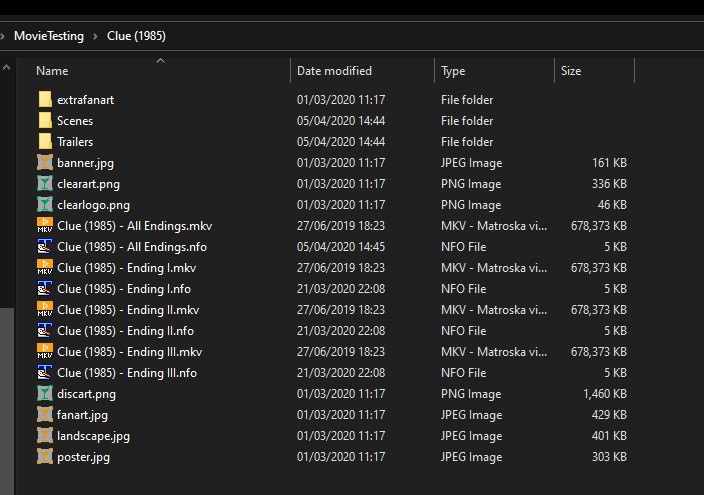Select the Ending I.nfo file icon

45,289
